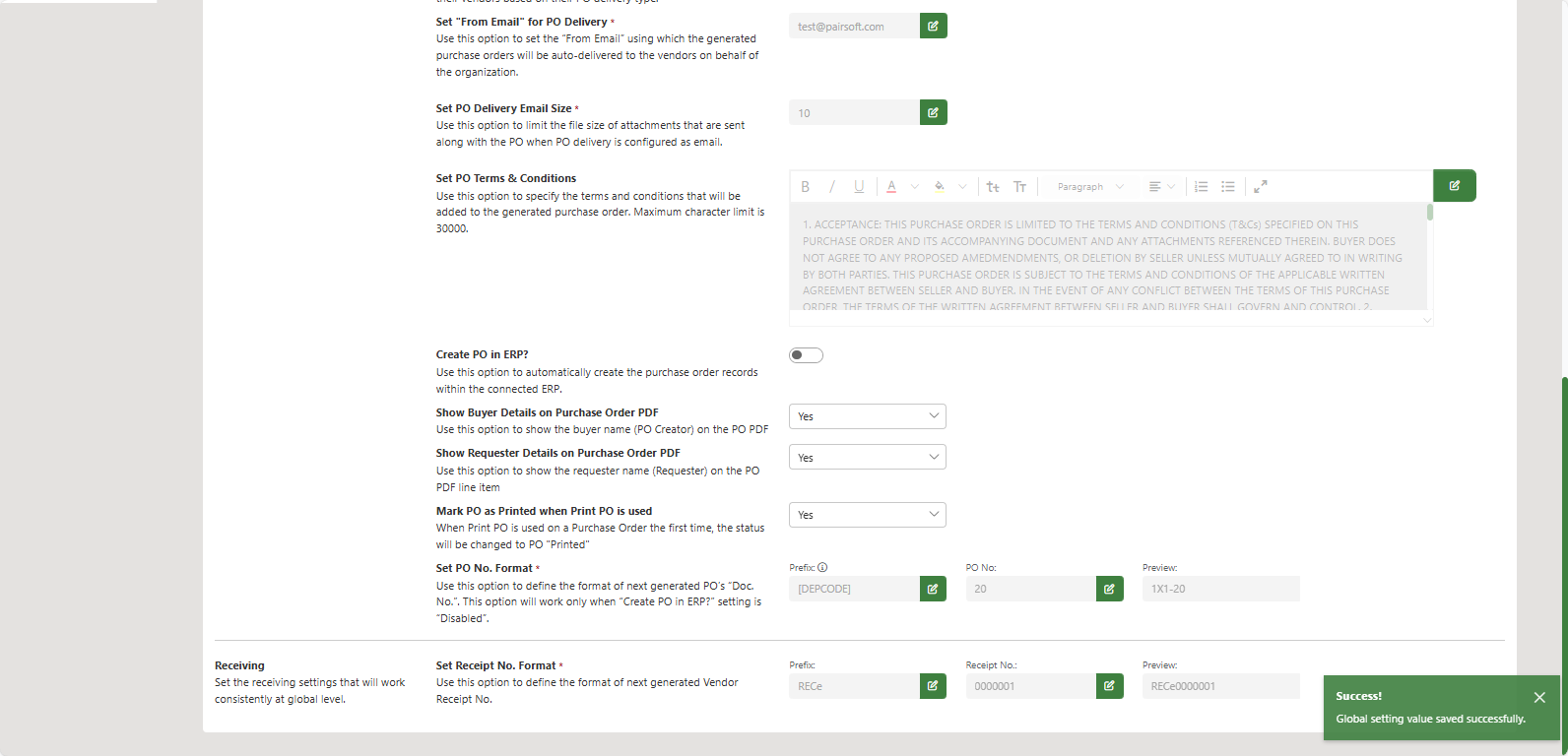Open the font color dropdown arrow
1568x756 pixels.
point(915,186)
